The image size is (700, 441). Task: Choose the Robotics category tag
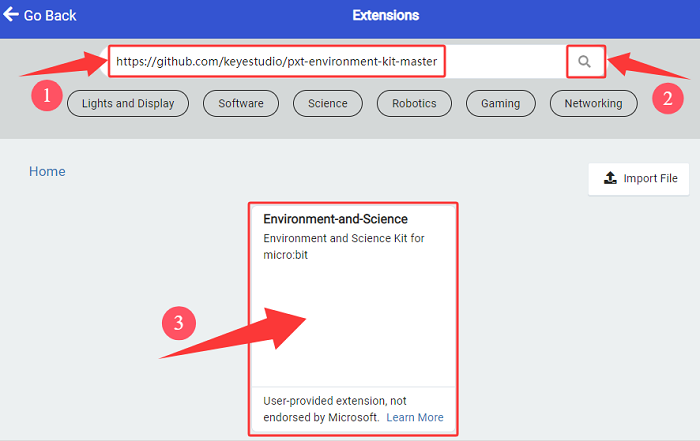(414, 104)
